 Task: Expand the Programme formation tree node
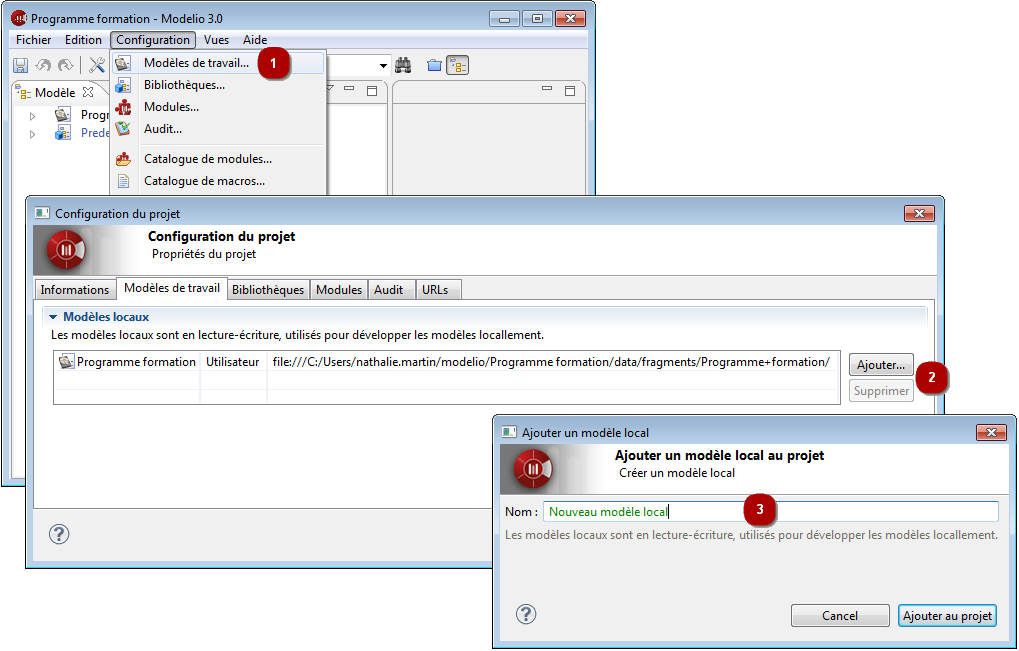tap(32, 116)
